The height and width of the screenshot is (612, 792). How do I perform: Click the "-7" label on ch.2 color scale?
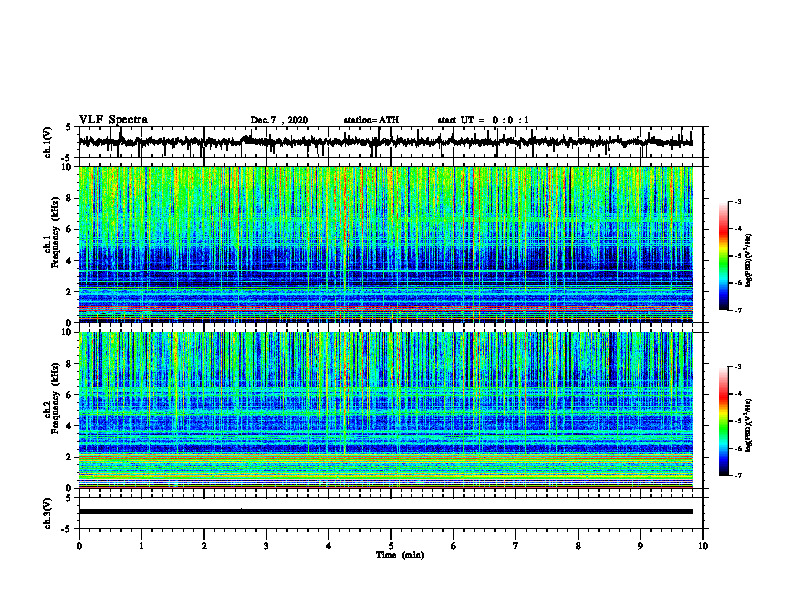click(x=737, y=475)
